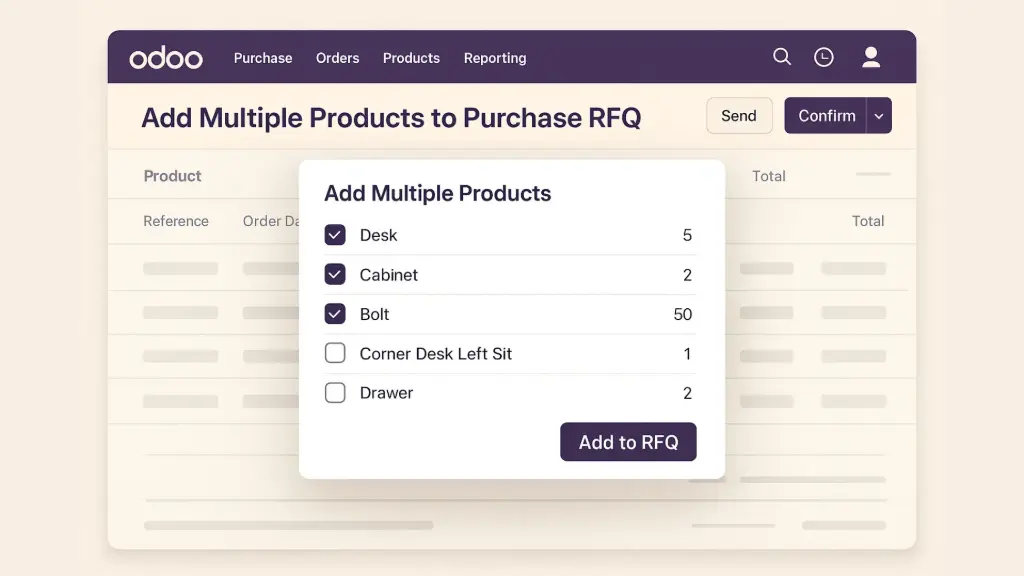Click the Product column header
Image resolution: width=1024 pixels, height=576 pixels.
click(172, 176)
